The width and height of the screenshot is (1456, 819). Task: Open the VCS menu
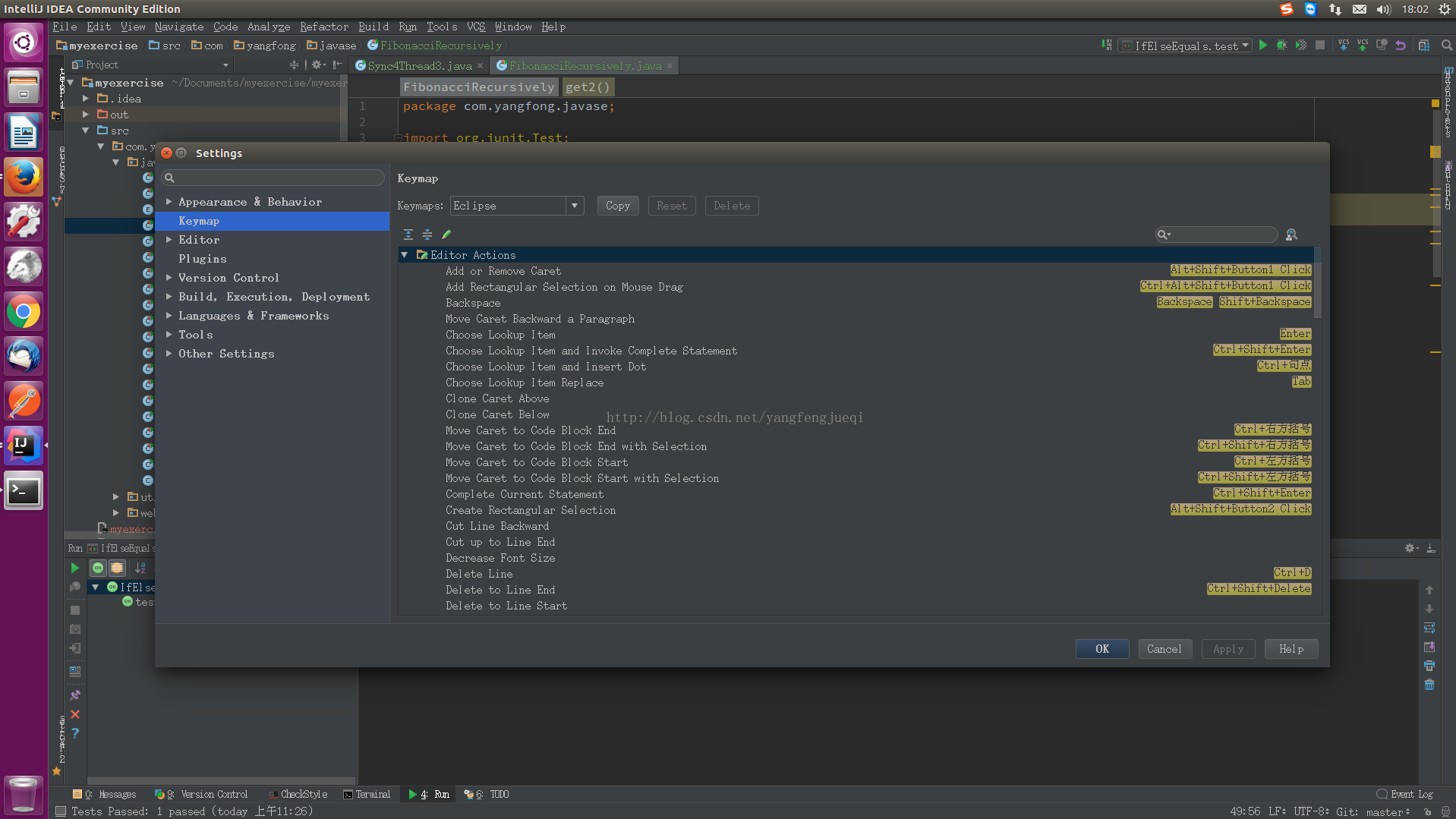tap(476, 27)
